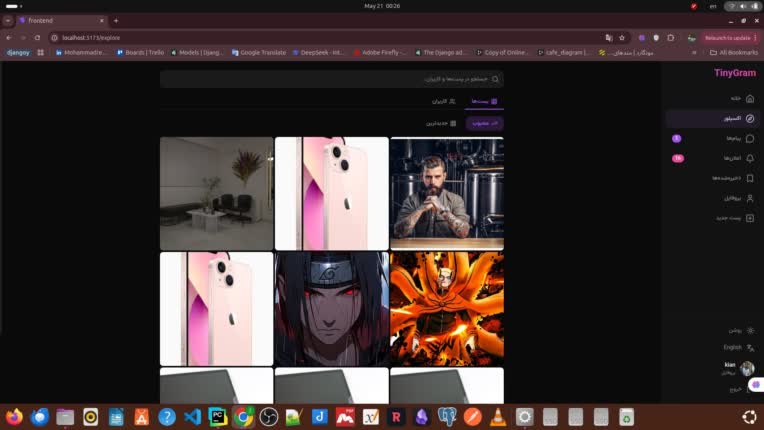The height and width of the screenshot is (430, 764).
Task: Open the 'en' input source menu in top bar
Action: (x=713, y=6)
